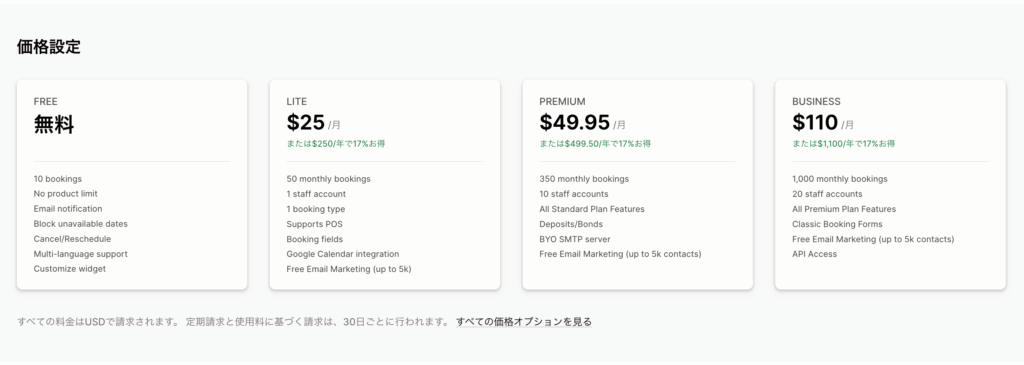Click 'Supports POS' feature line
This screenshot has width=1024, height=365.
[314, 224]
